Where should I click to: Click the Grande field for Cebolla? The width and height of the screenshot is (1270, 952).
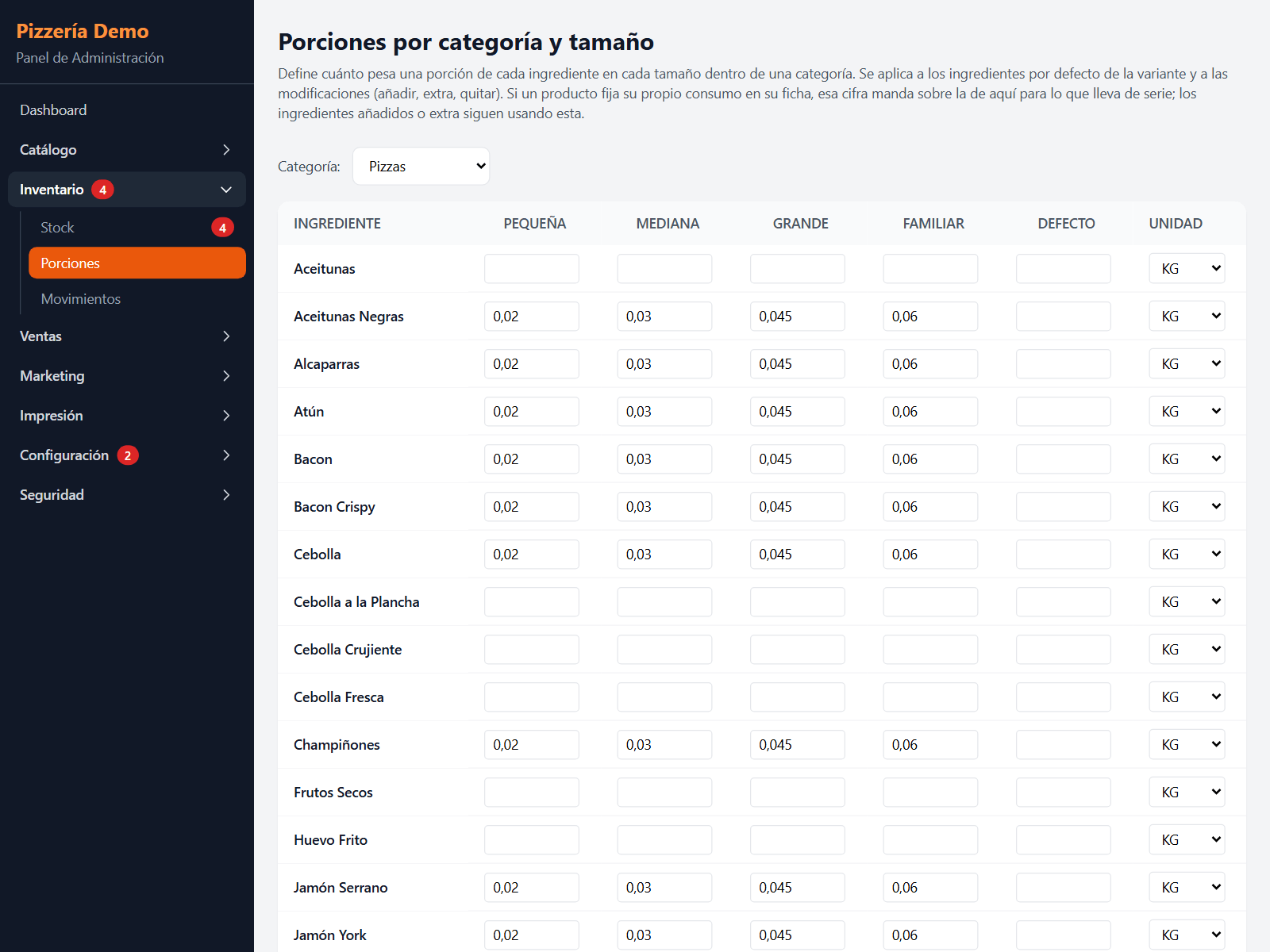point(798,555)
